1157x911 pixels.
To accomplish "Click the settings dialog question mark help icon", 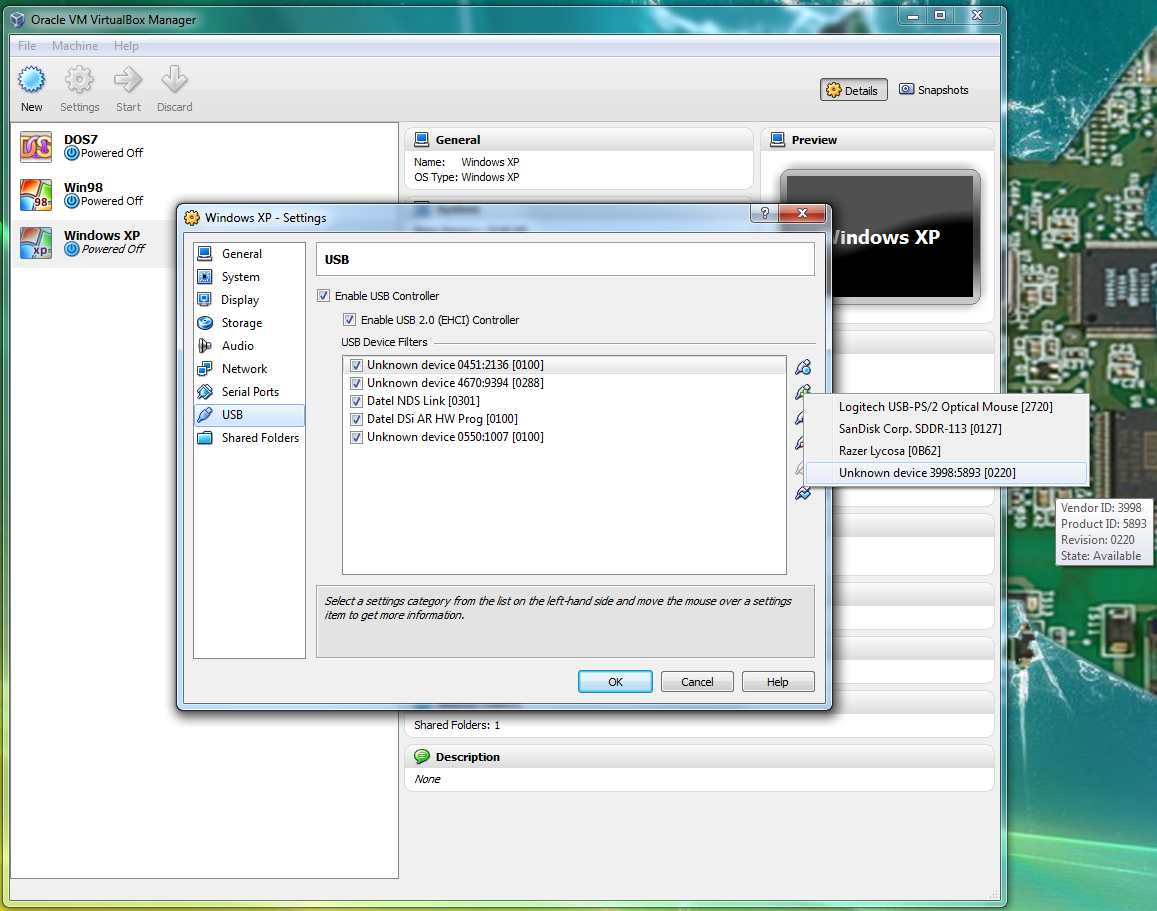I will coord(764,213).
